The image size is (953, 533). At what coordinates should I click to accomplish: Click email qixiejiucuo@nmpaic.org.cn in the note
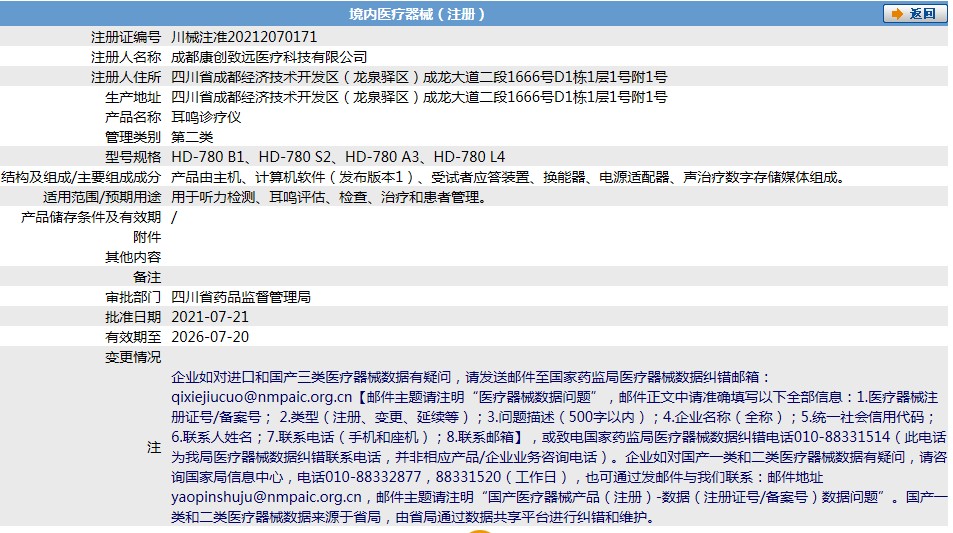(x=262, y=397)
